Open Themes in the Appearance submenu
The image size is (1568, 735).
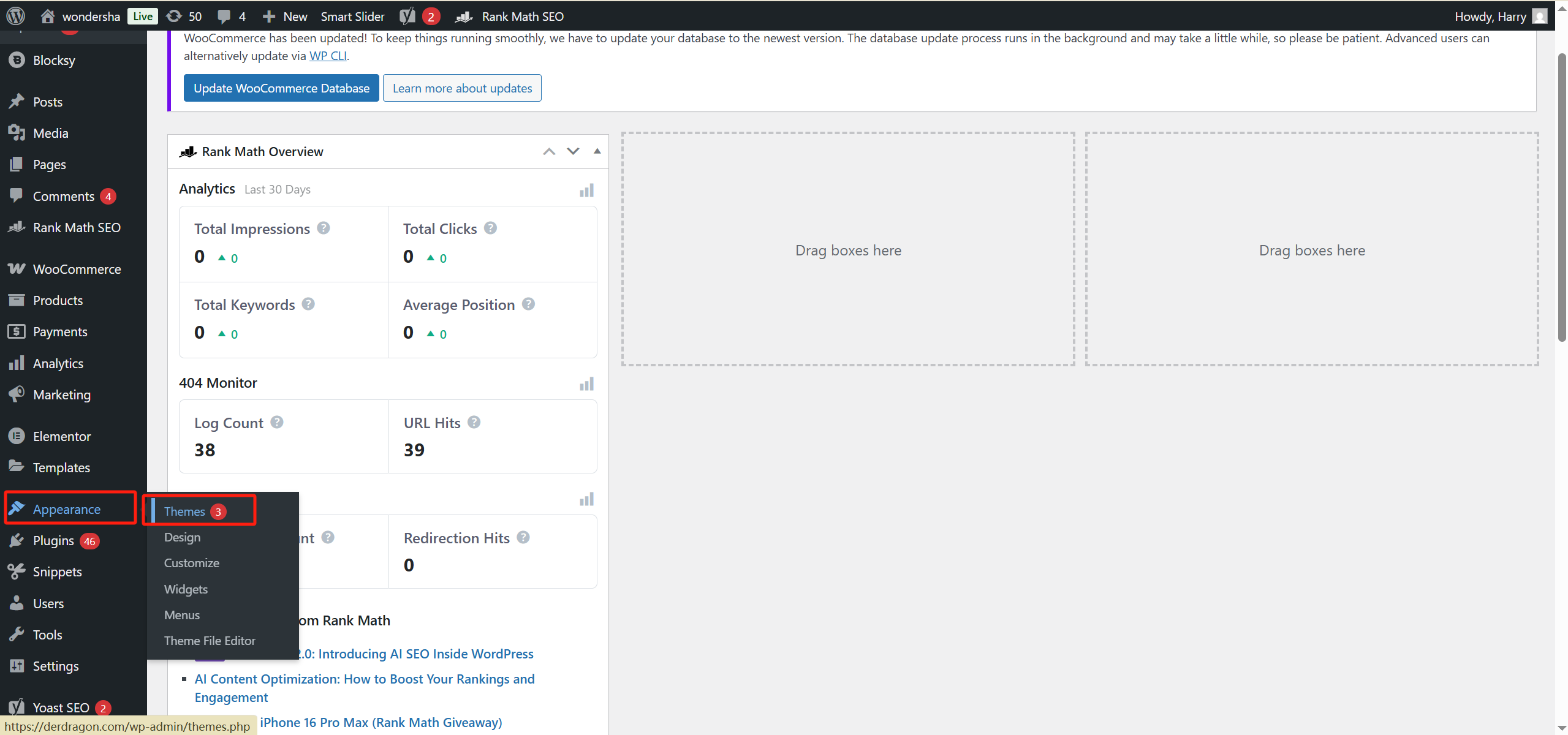184,511
